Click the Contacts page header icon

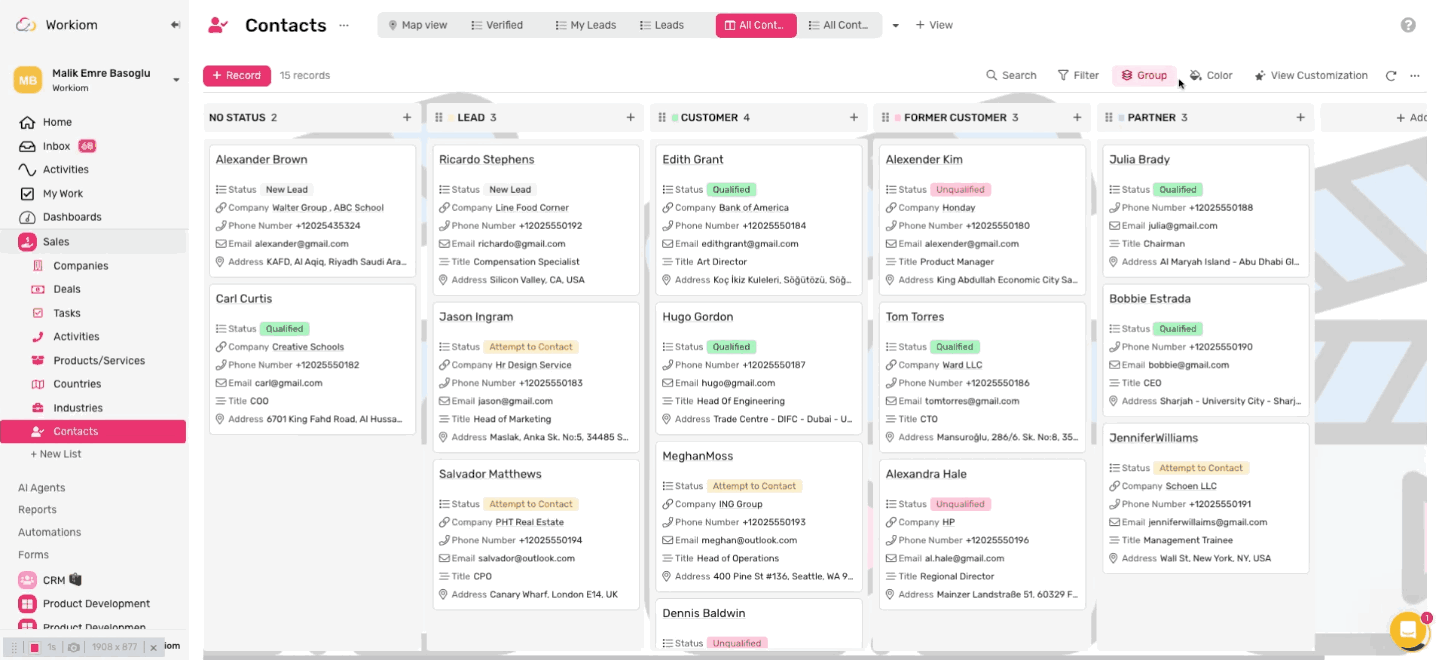(x=218, y=25)
